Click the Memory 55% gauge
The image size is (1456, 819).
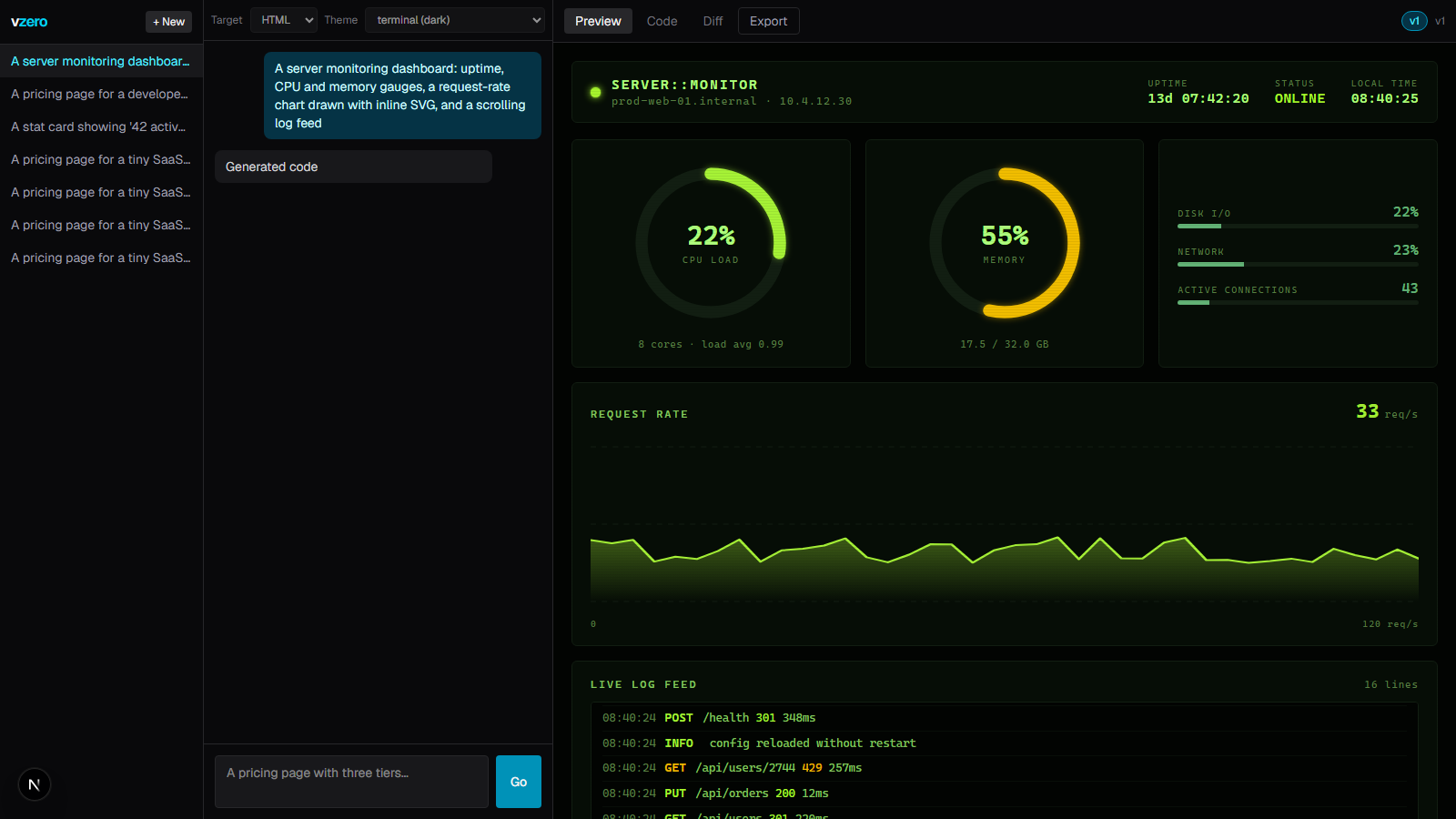[x=1005, y=243]
